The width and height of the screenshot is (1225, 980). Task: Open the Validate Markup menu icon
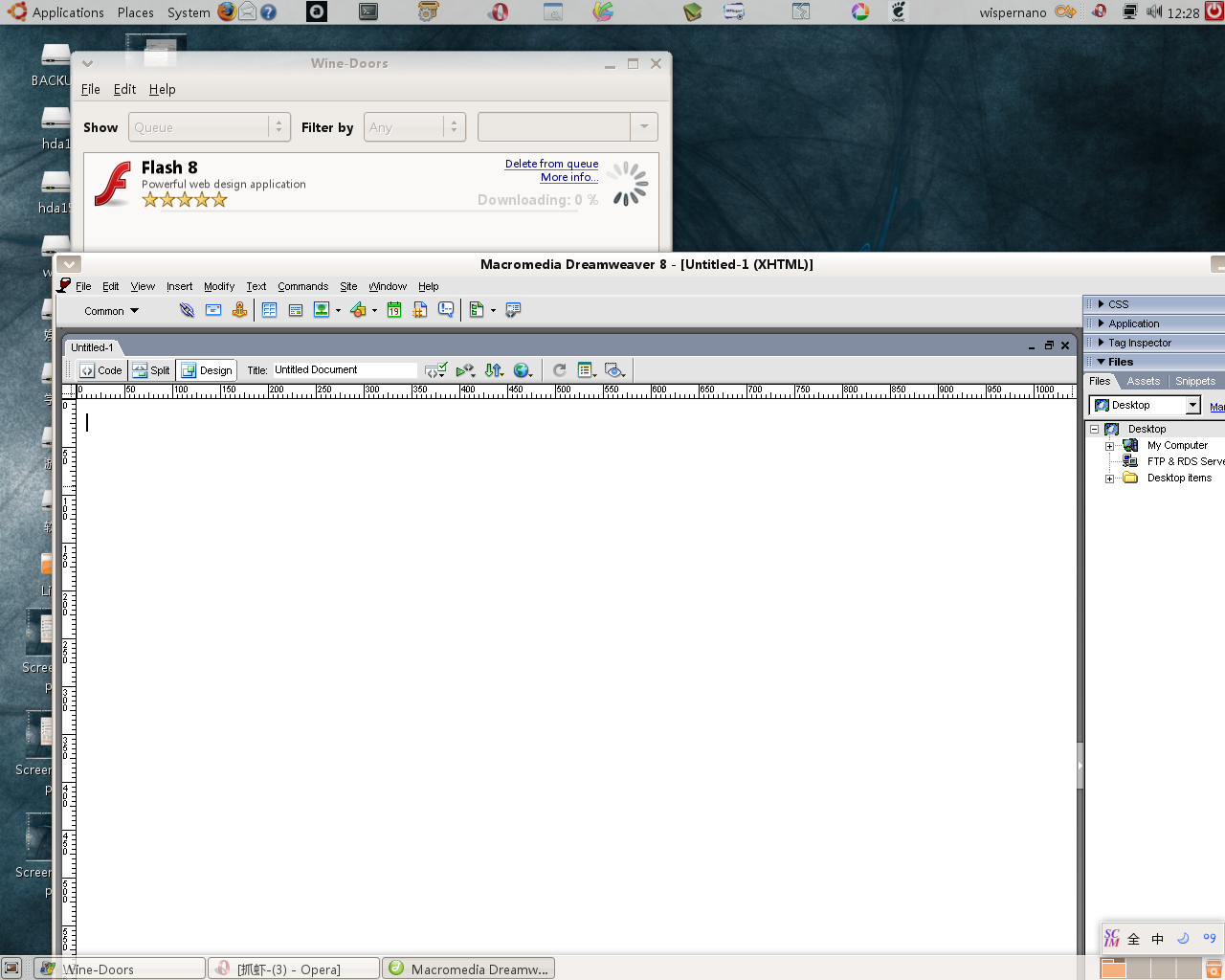(x=465, y=370)
